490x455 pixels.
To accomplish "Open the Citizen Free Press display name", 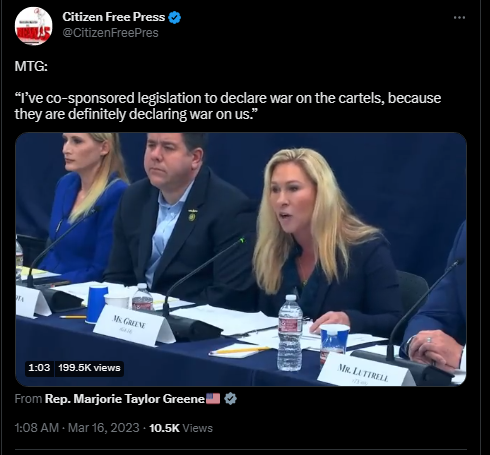I will click(x=114, y=17).
